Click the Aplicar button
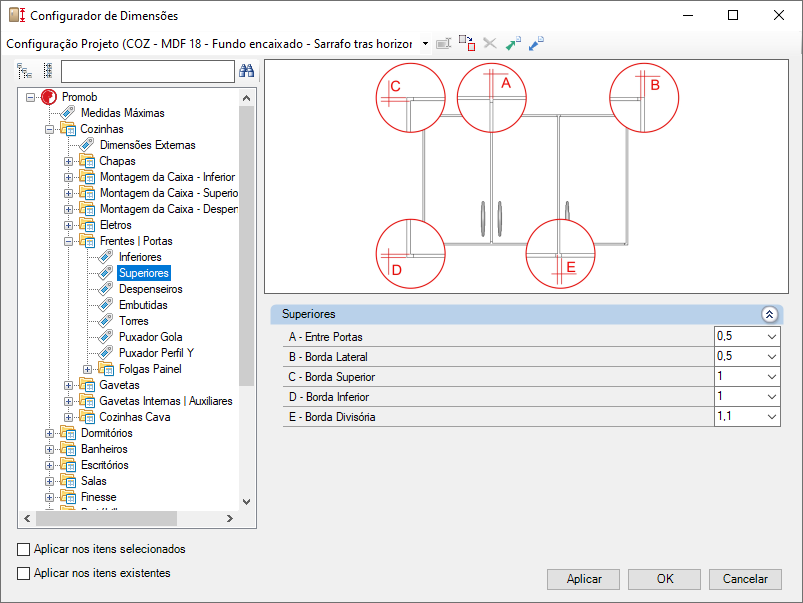803x603 pixels. click(x=583, y=579)
